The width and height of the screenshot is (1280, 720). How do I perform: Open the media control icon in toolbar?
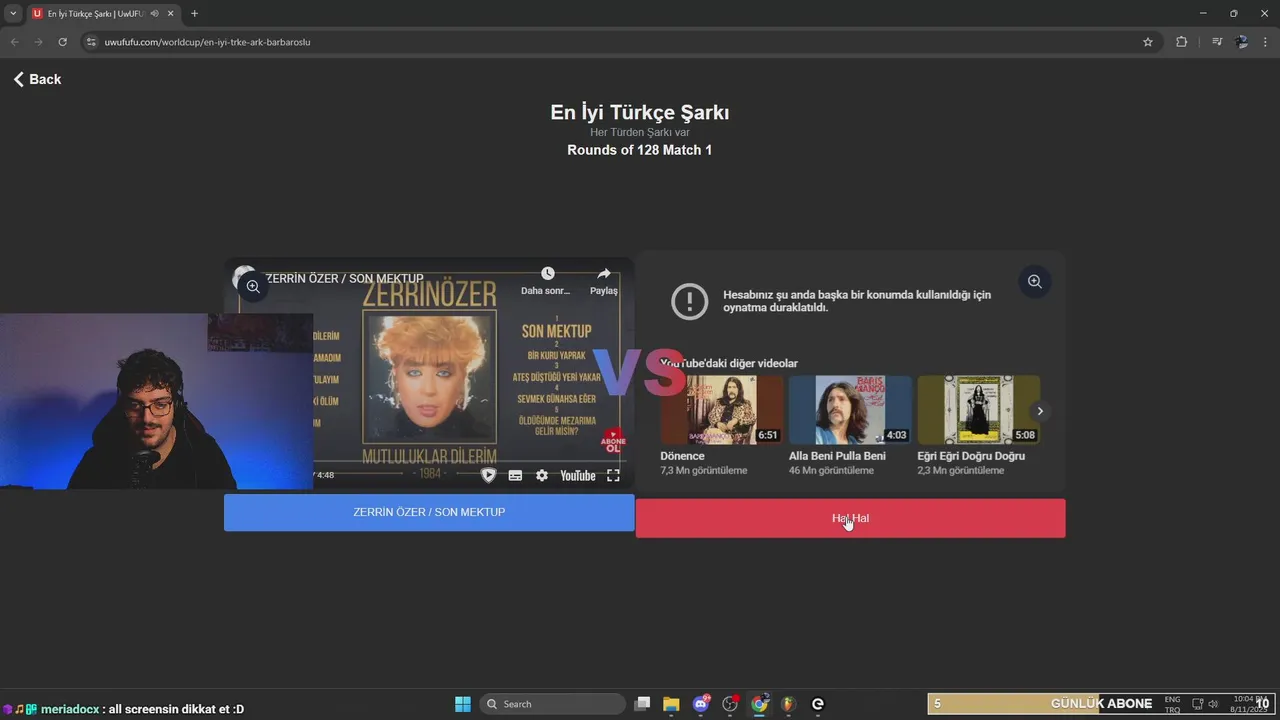(x=1217, y=42)
